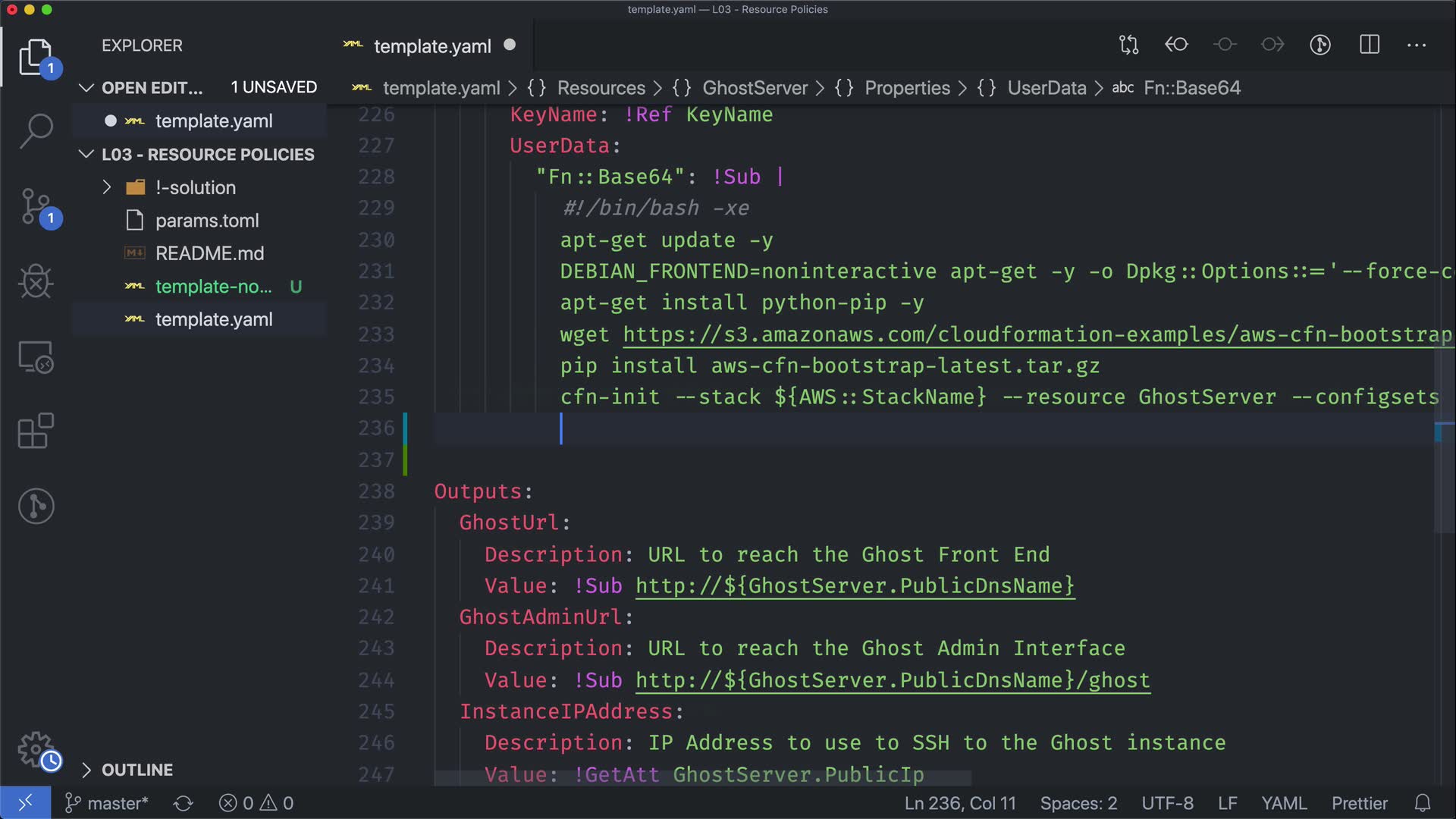Select the GhostServer breadcrumb item
1456x819 pixels.
pyautogui.click(x=755, y=88)
